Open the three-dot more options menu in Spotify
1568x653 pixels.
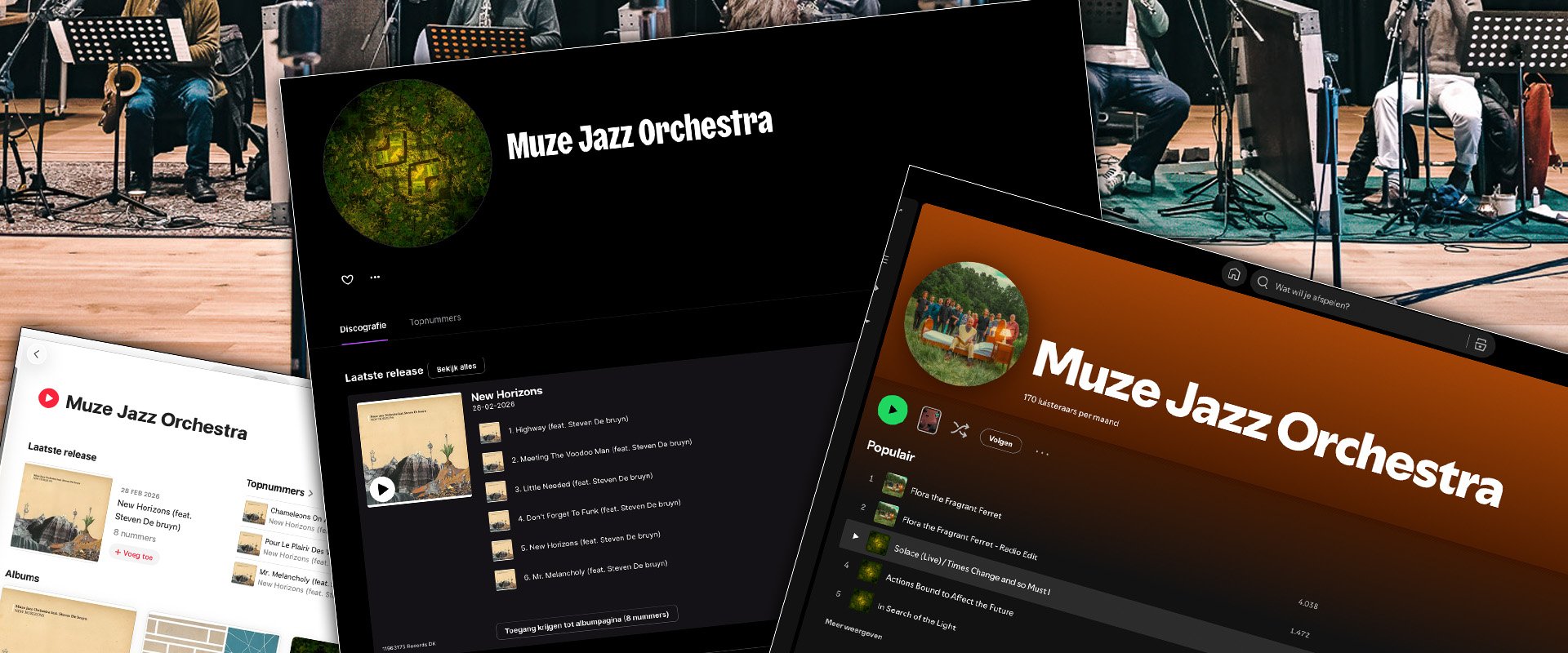[x=1042, y=452]
